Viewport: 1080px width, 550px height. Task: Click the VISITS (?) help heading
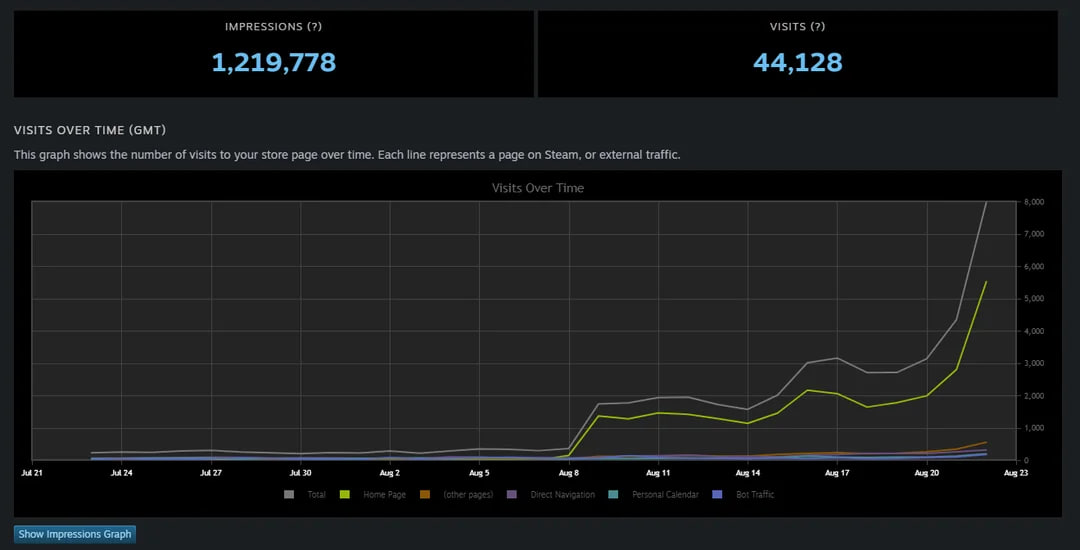click(x=798, y=27)
